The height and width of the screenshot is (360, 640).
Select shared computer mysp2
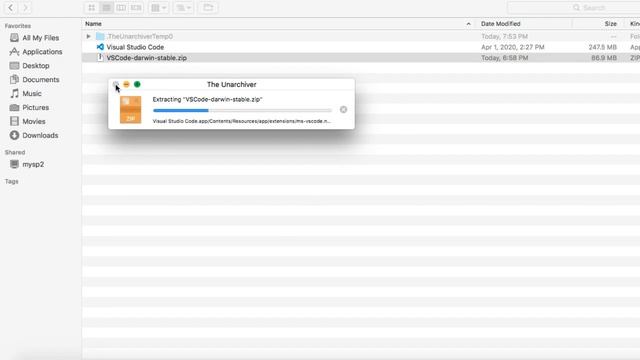[x=33, y=164]
